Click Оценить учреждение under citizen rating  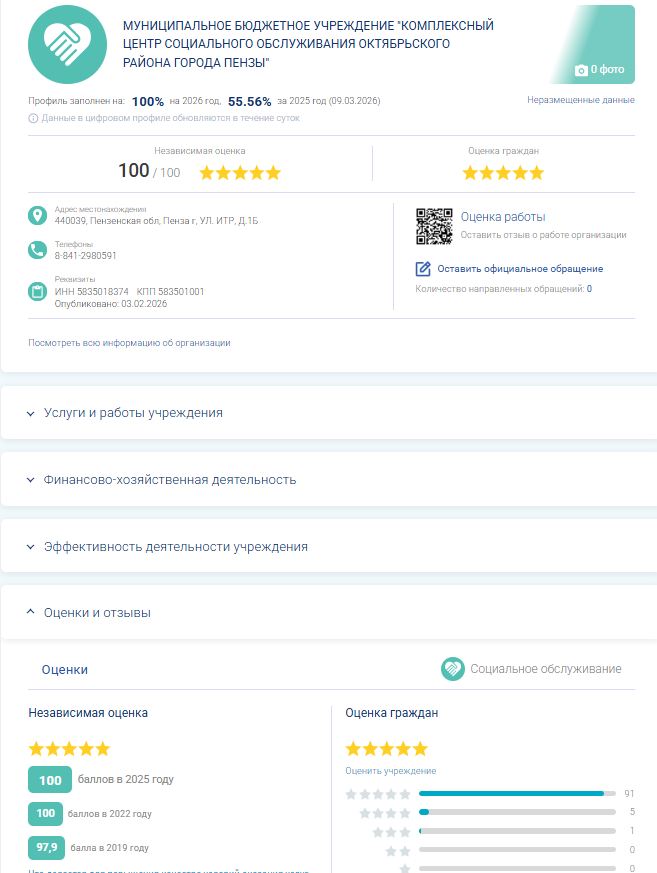coord(391,771)
